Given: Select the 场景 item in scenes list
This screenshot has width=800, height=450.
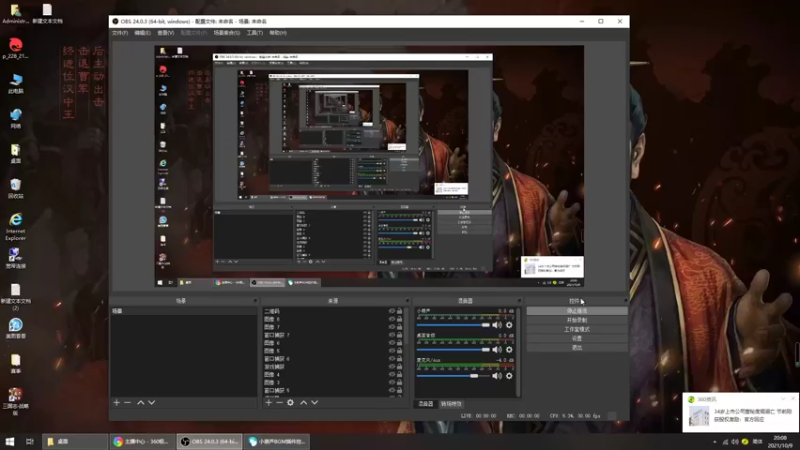Looking at the screenshot, I should [x=184, y=311].
